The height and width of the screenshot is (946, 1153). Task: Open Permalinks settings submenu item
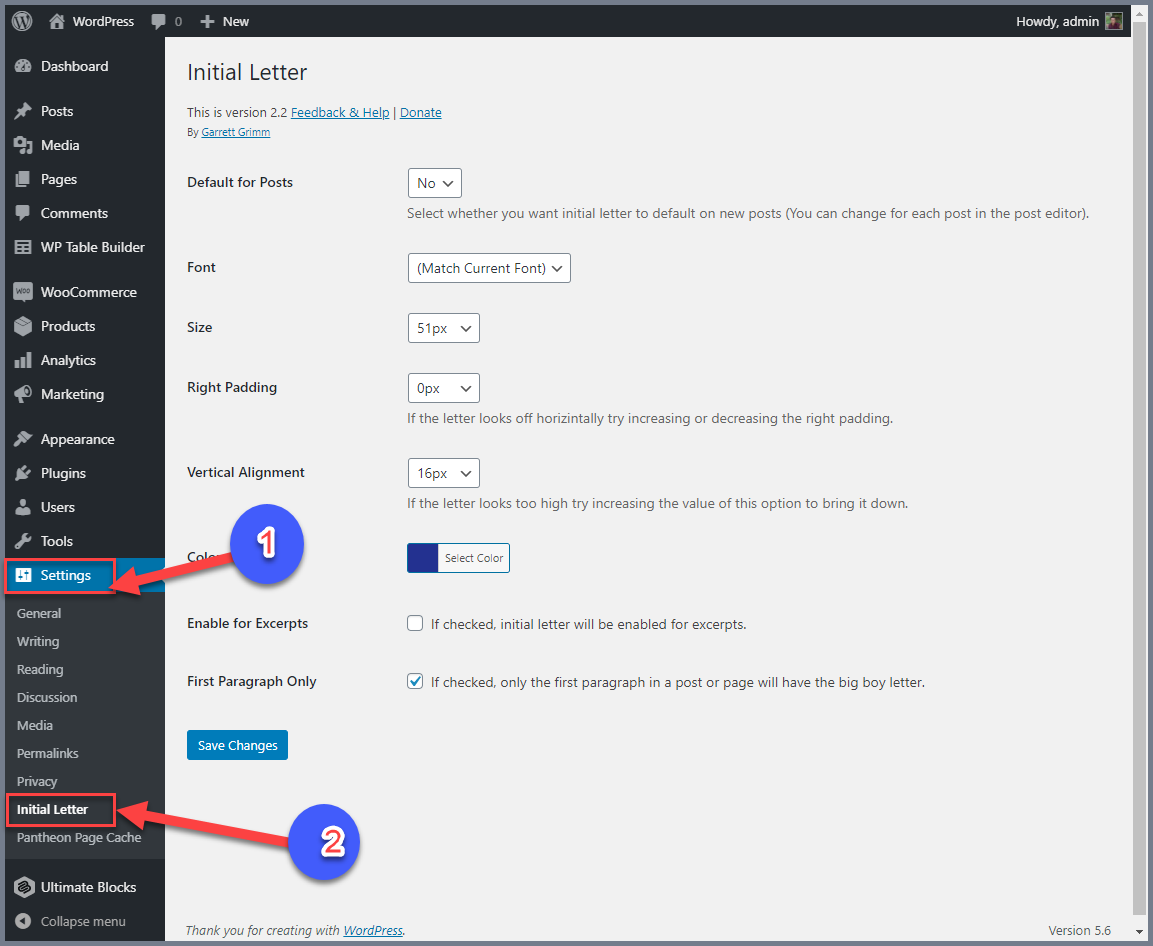click(48, 753)
